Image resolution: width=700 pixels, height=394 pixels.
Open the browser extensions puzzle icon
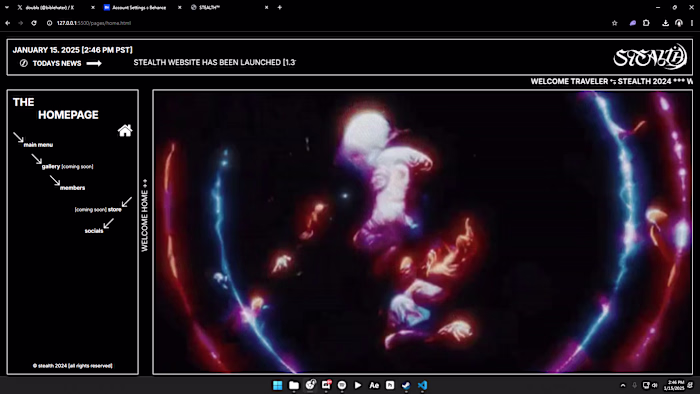(x=646, y=23)
